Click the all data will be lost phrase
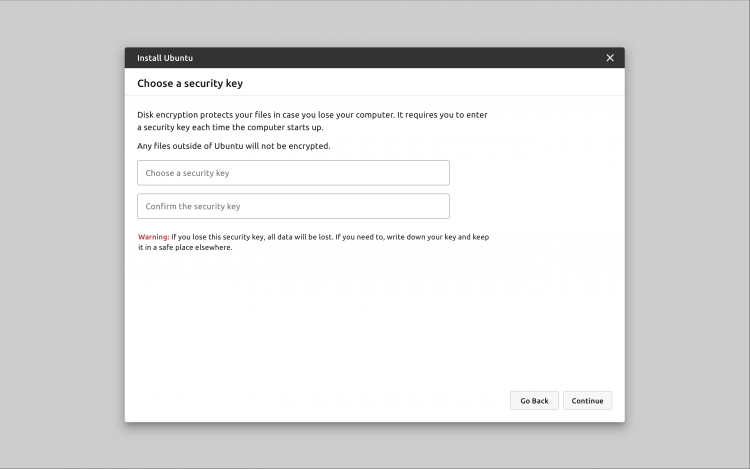Image resolution: width=750 pixels, height=469 pixels. tap(300, 237)
